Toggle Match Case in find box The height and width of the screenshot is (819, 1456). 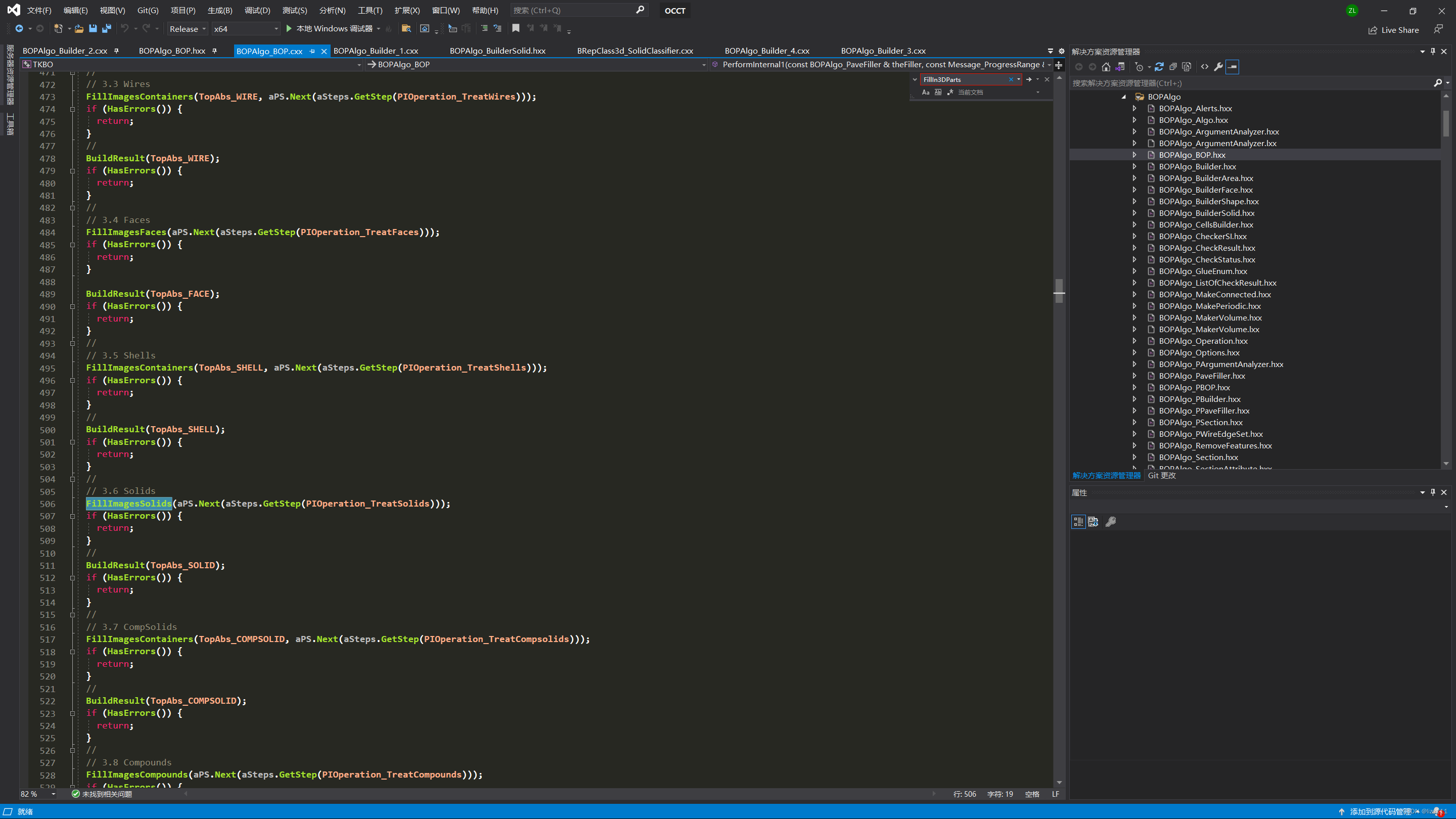click(925, 92)
